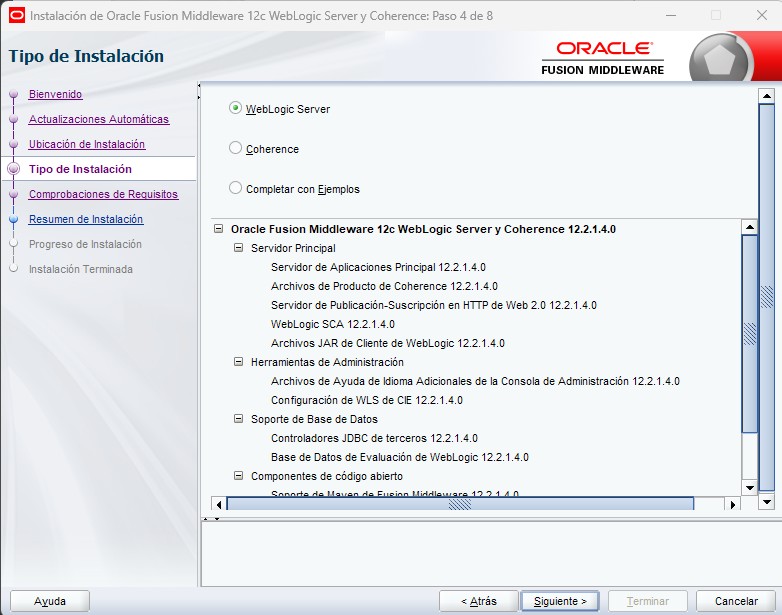
Task: Click the Oracle icon in title bar
Action: coord(16,15)
